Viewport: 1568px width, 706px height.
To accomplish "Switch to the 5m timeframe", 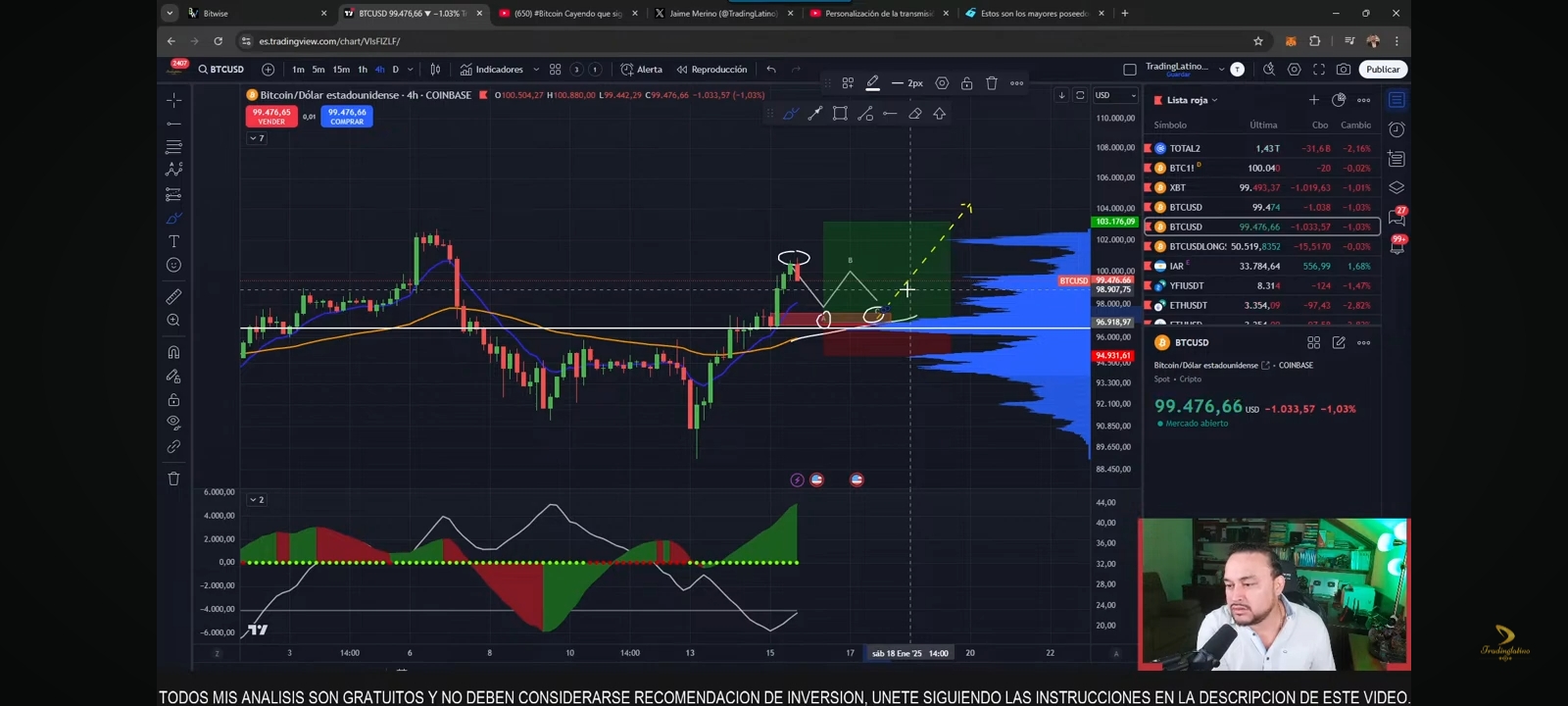I will (x=318, y=70).
